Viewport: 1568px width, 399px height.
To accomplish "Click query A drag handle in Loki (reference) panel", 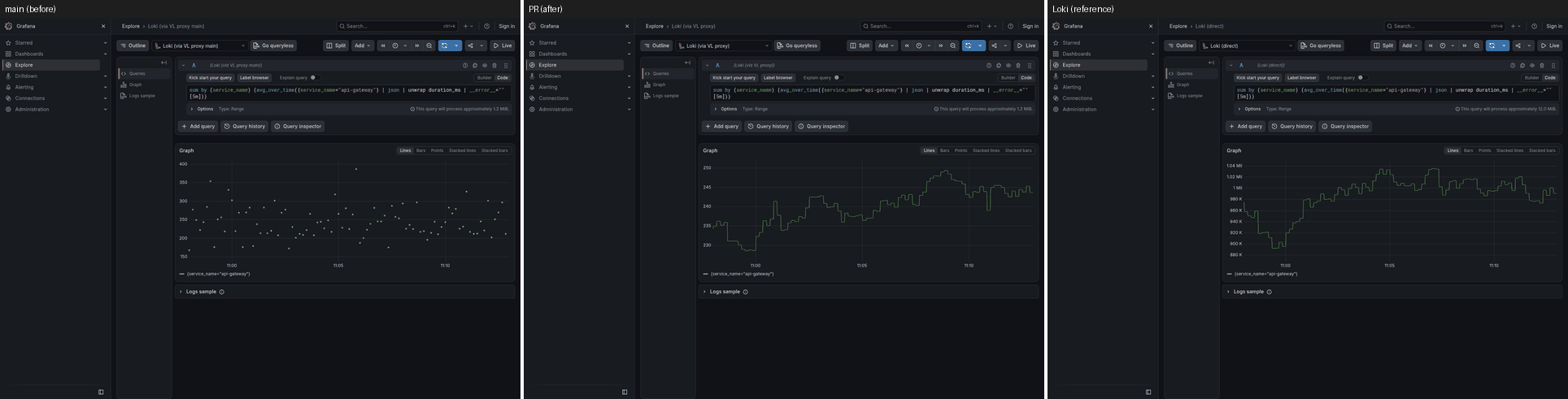I will pos(1553,65).
